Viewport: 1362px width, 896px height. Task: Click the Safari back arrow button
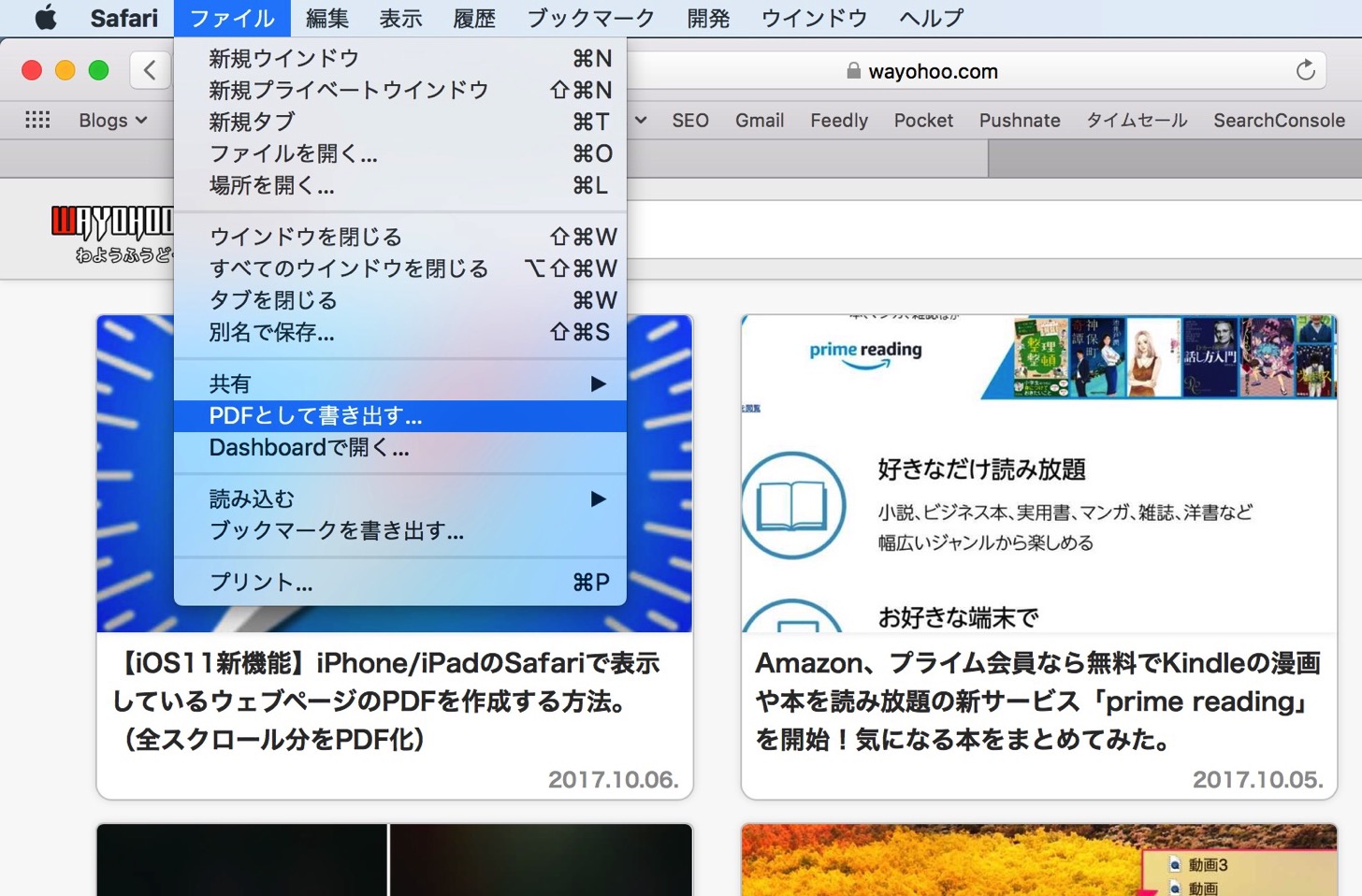point(150,70)
